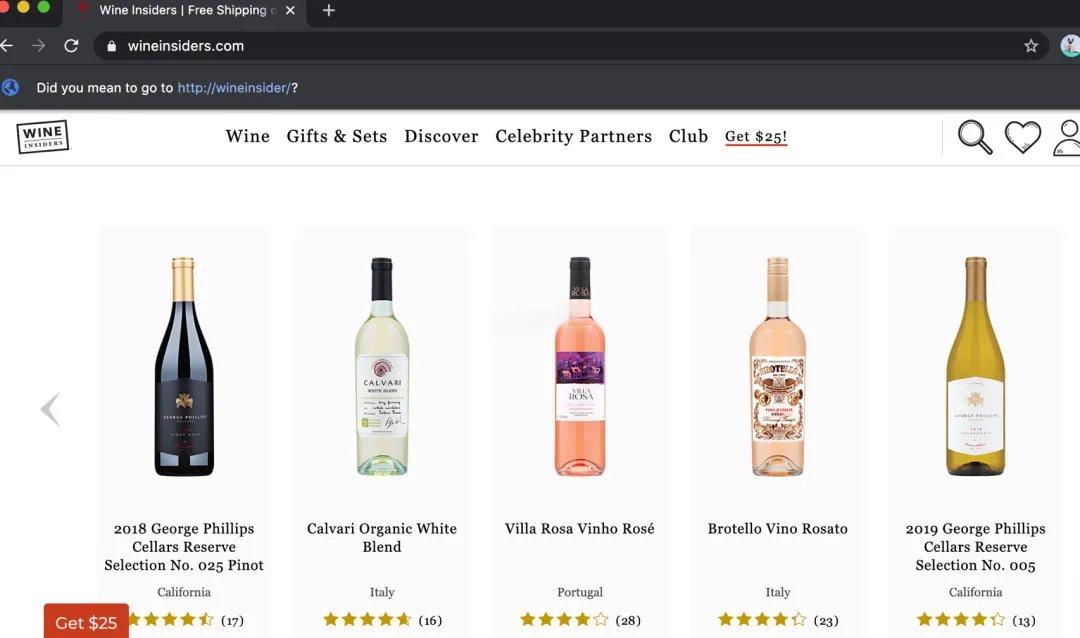Click the star rating with (28) reviews
The height and width of the screenshot is (638, 1080).
coord(580,620)
